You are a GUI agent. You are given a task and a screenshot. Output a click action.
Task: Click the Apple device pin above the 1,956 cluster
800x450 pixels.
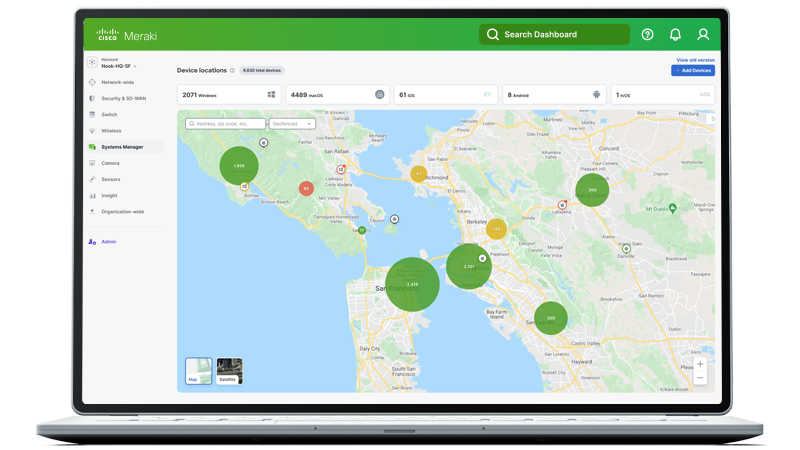(x=264, y=143)
